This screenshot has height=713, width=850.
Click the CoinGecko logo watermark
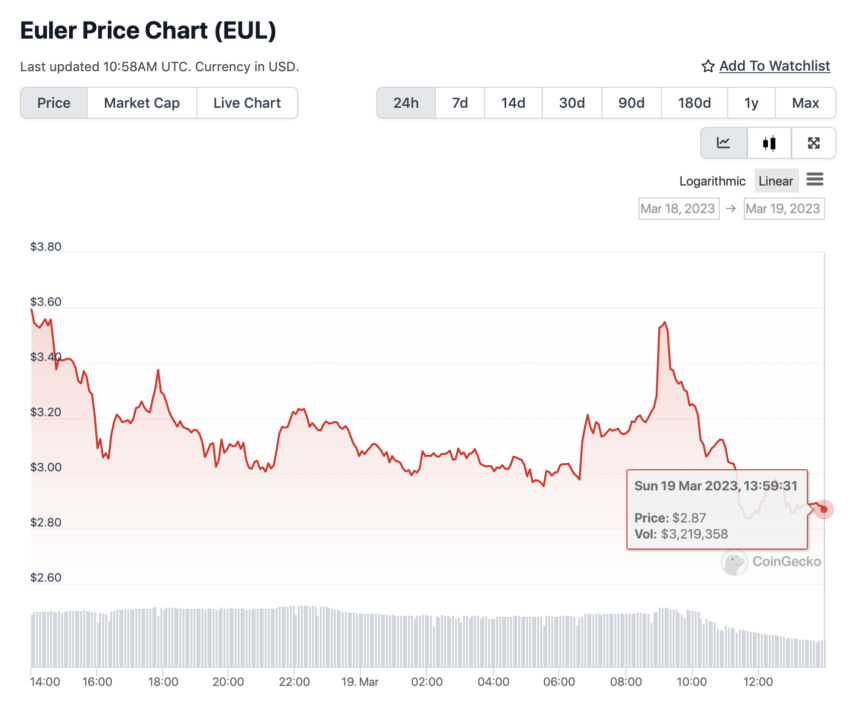(771, 562)
